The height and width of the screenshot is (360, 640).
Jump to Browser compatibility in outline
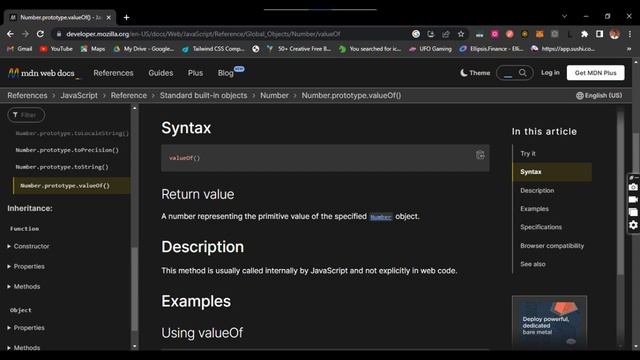tap(552, 246)
